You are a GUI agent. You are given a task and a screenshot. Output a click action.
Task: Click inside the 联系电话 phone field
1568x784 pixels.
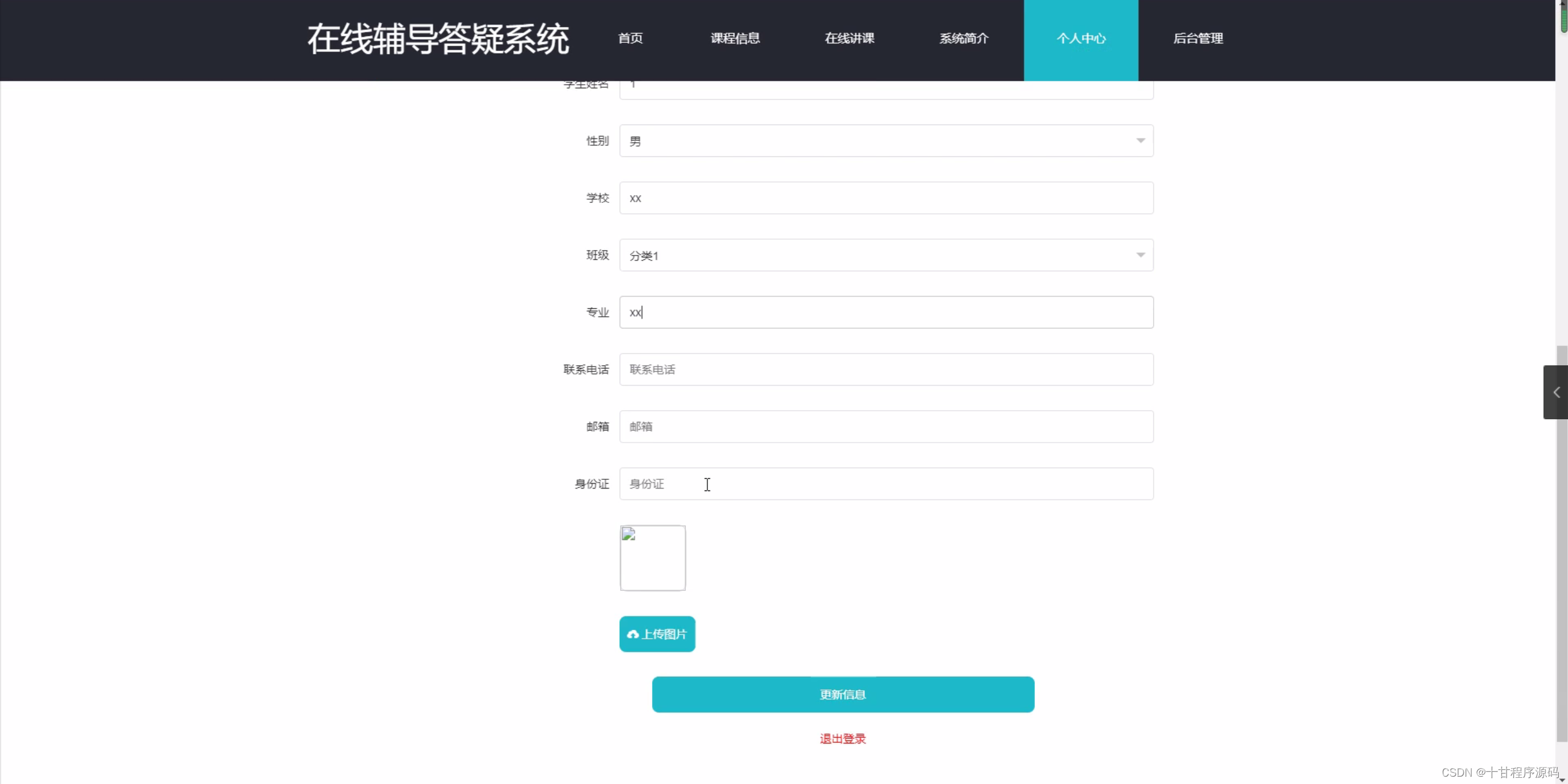coord(886,368)
